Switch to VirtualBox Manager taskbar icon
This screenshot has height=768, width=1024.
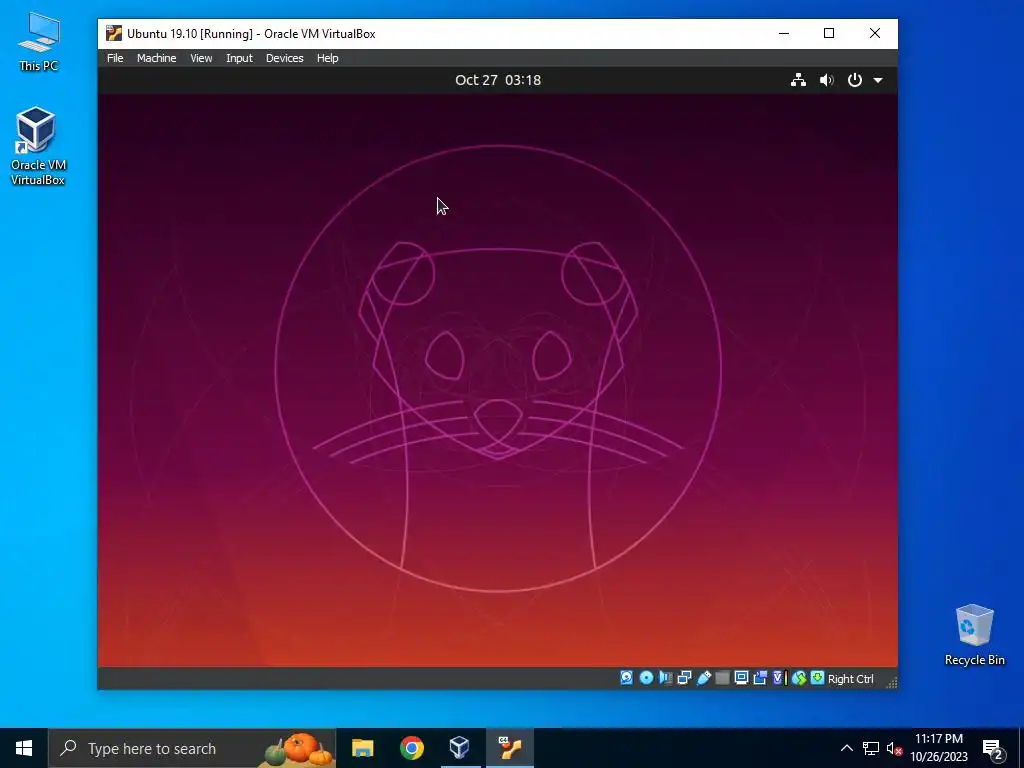(x=460, y=748)
